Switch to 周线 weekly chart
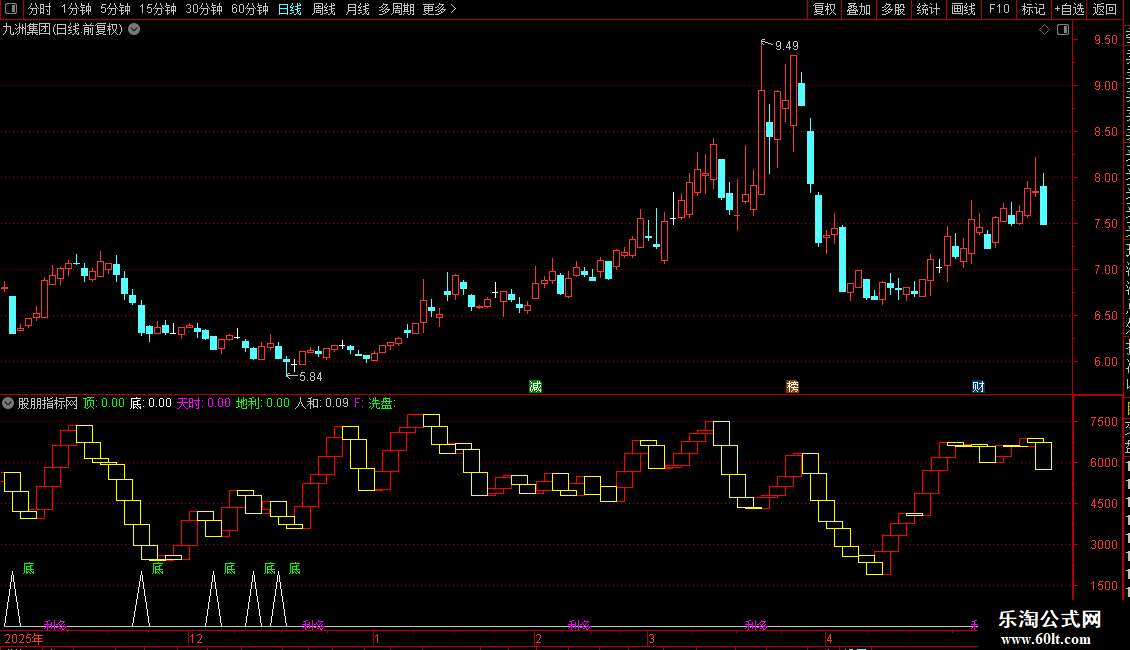The image size is (1130, 650). 324,9
